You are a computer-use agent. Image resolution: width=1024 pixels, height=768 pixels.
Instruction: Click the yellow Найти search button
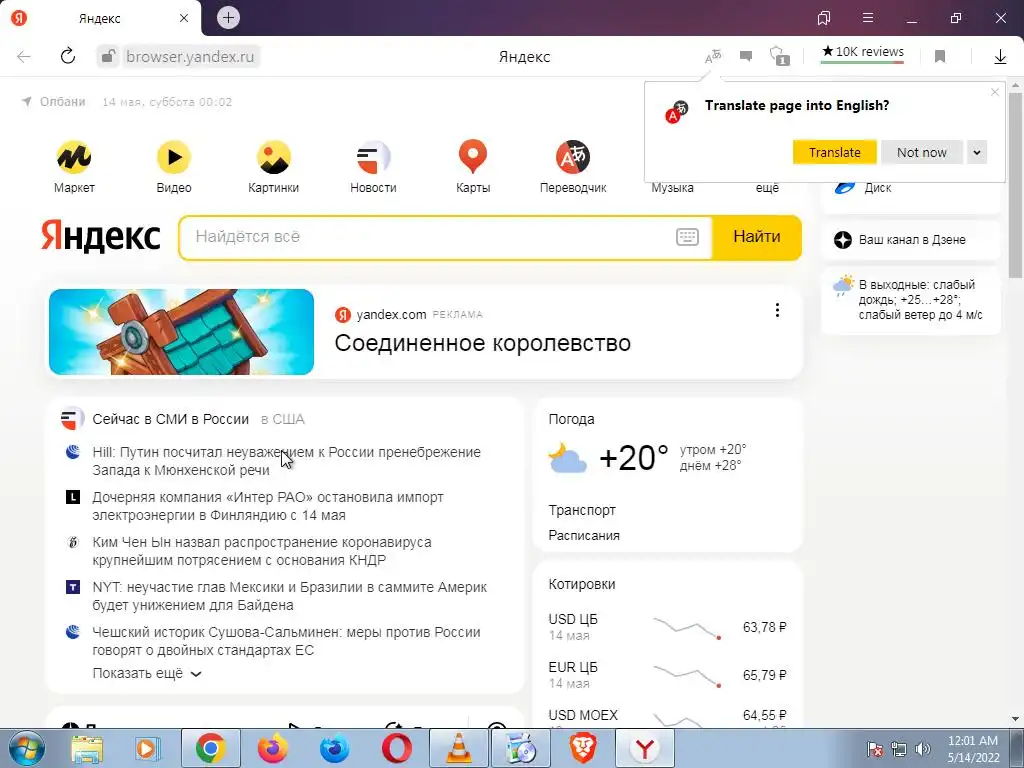point(757,237)
